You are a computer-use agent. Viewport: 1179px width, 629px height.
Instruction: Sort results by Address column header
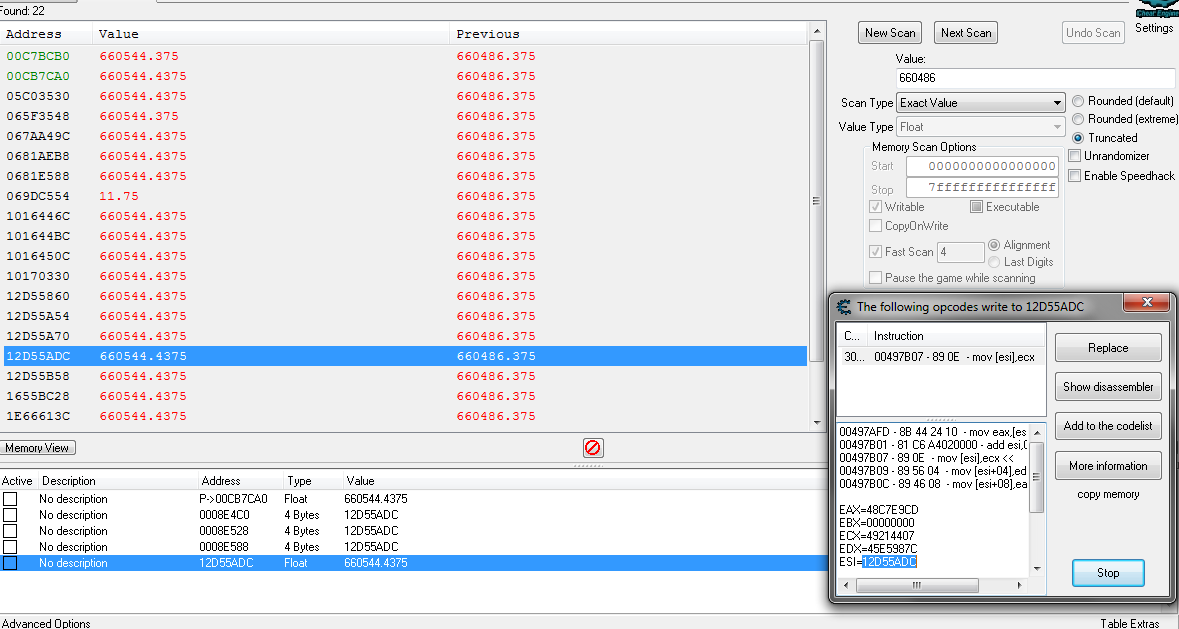[x=46, y=34]
